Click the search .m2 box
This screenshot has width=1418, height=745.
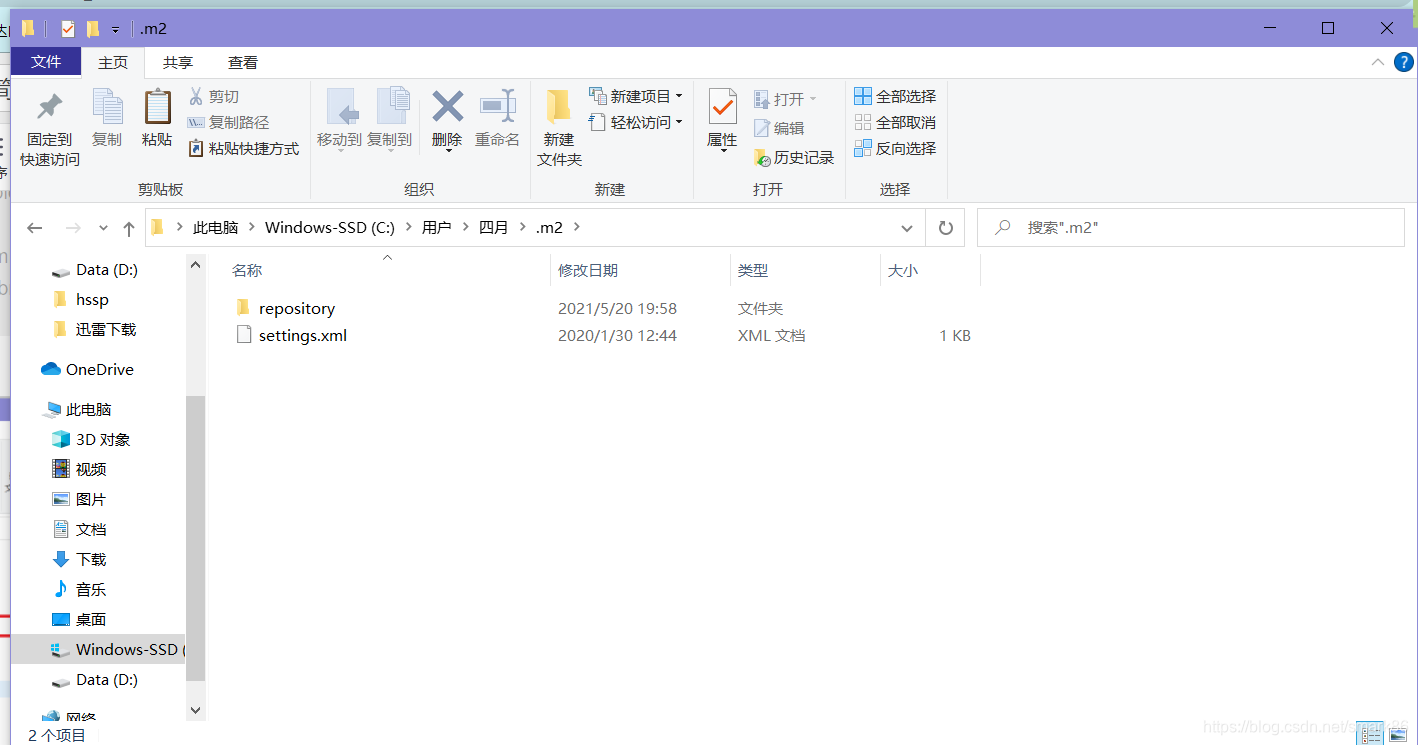coord(1190,228)
